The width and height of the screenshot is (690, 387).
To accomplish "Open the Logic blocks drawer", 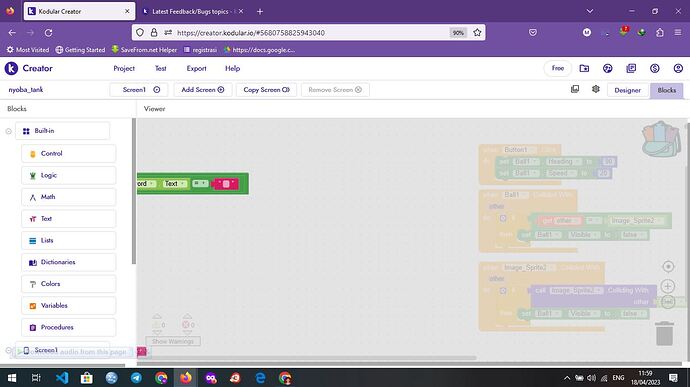I will pyautogui.click(x=69, y=175).
